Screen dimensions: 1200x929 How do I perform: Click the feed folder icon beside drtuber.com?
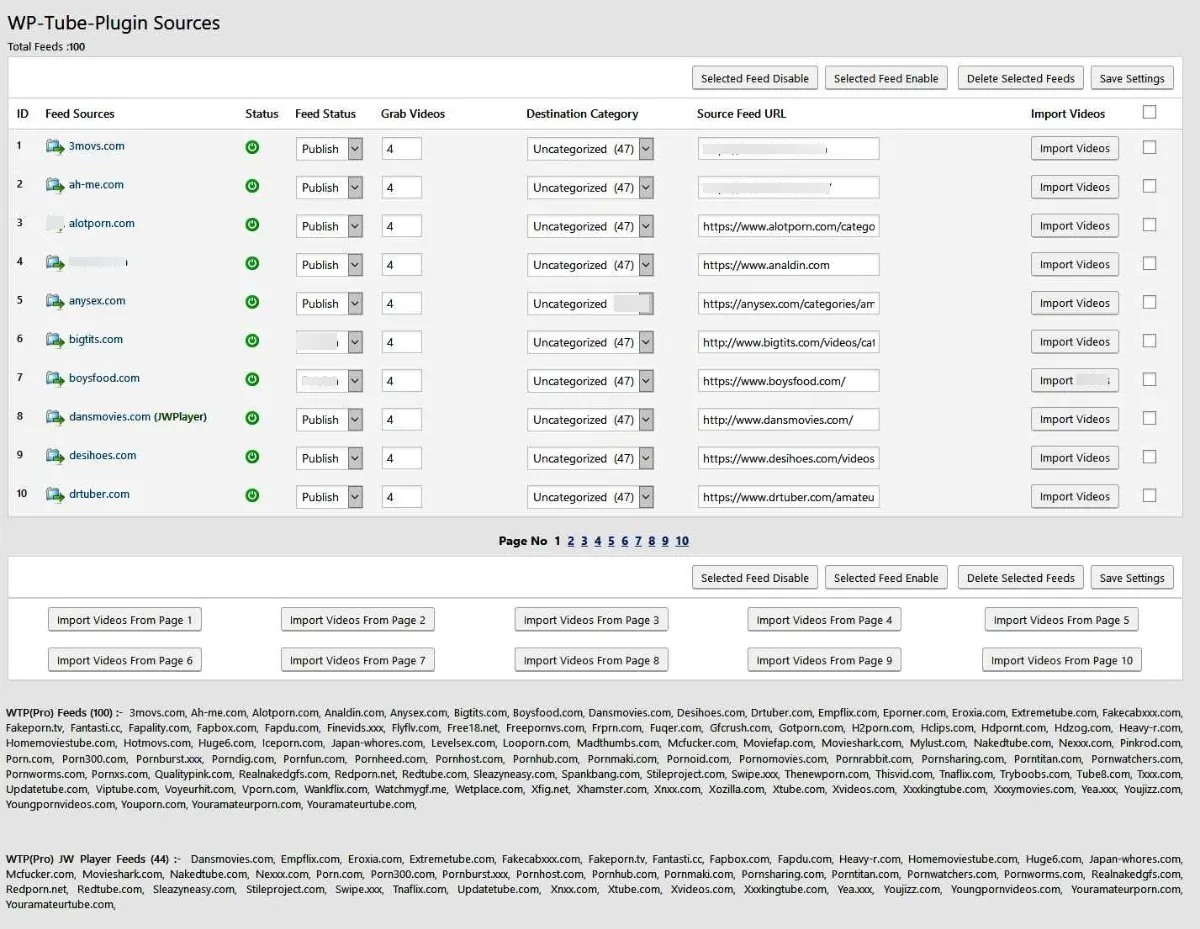(x=55, y=495)
